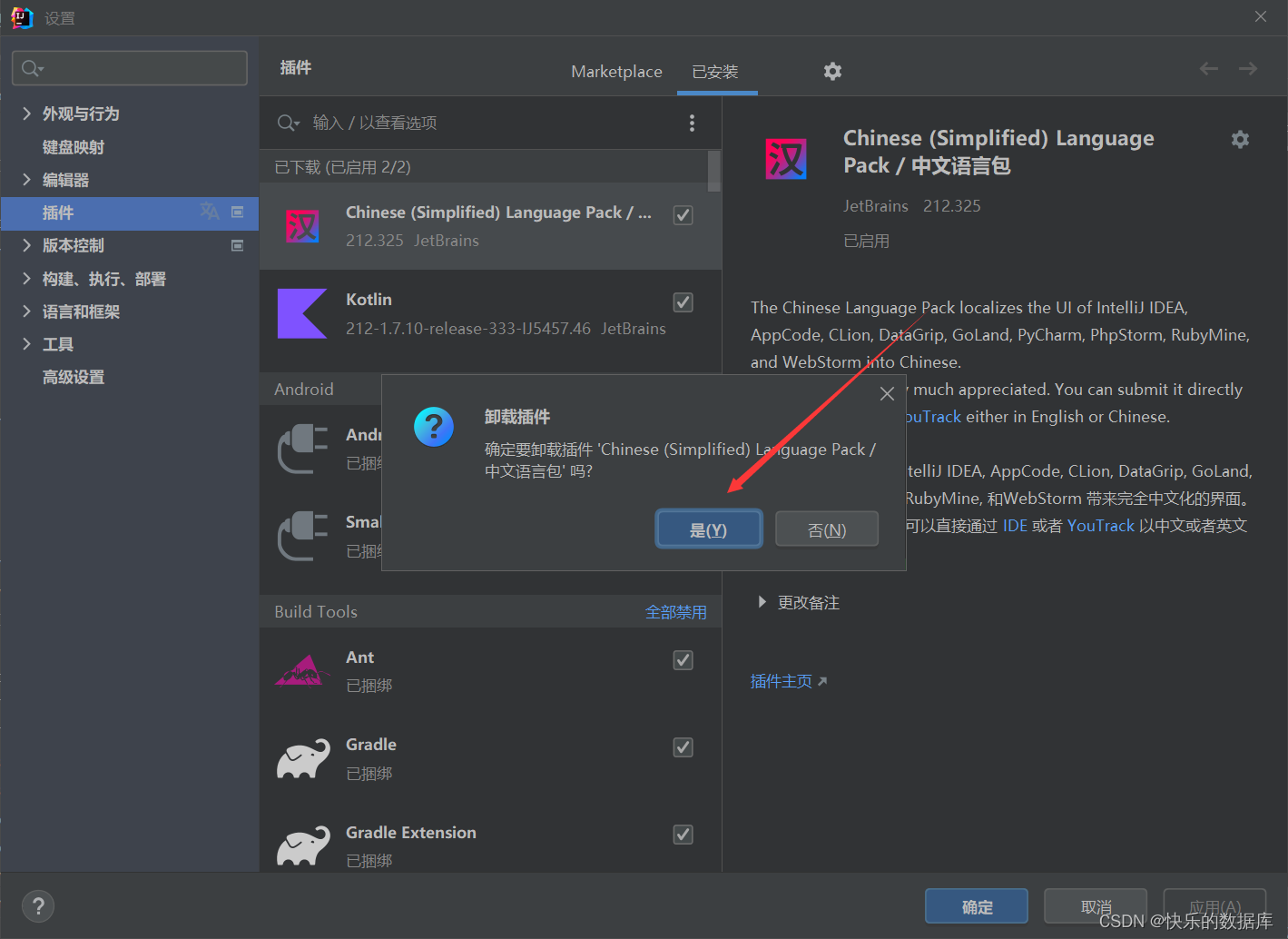
Task: Expand the 工具 tree node
Action: [26, 344]
